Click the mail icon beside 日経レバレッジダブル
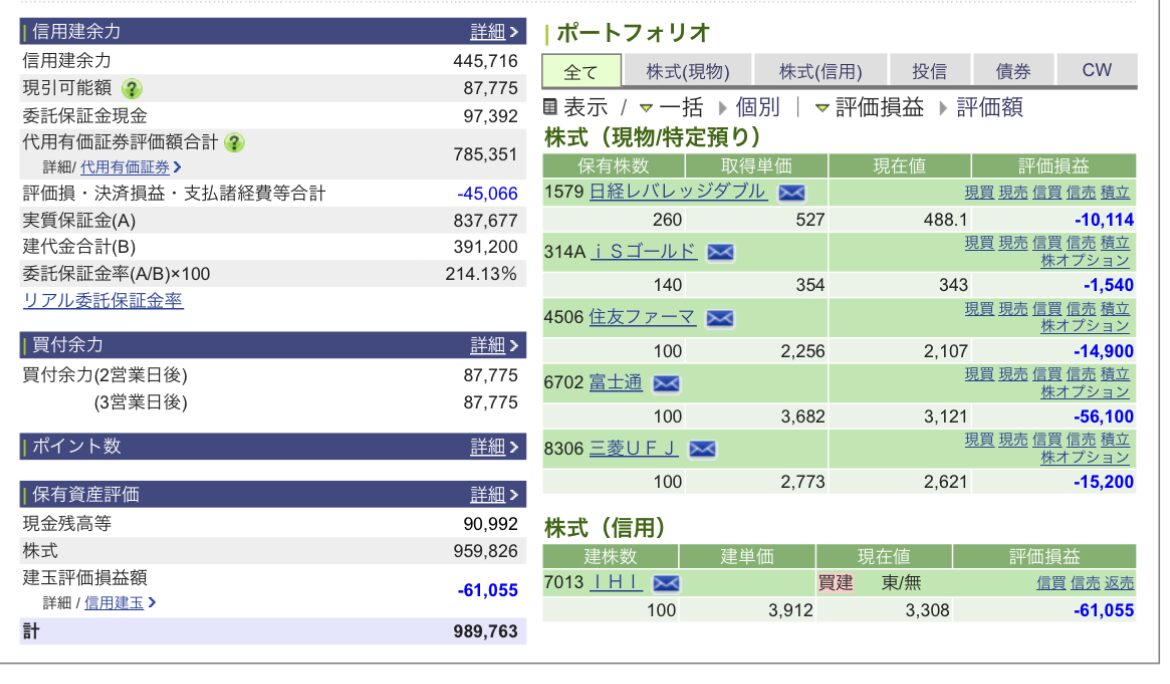Viewport: 1170px width, 684px height. click(791, 192)
